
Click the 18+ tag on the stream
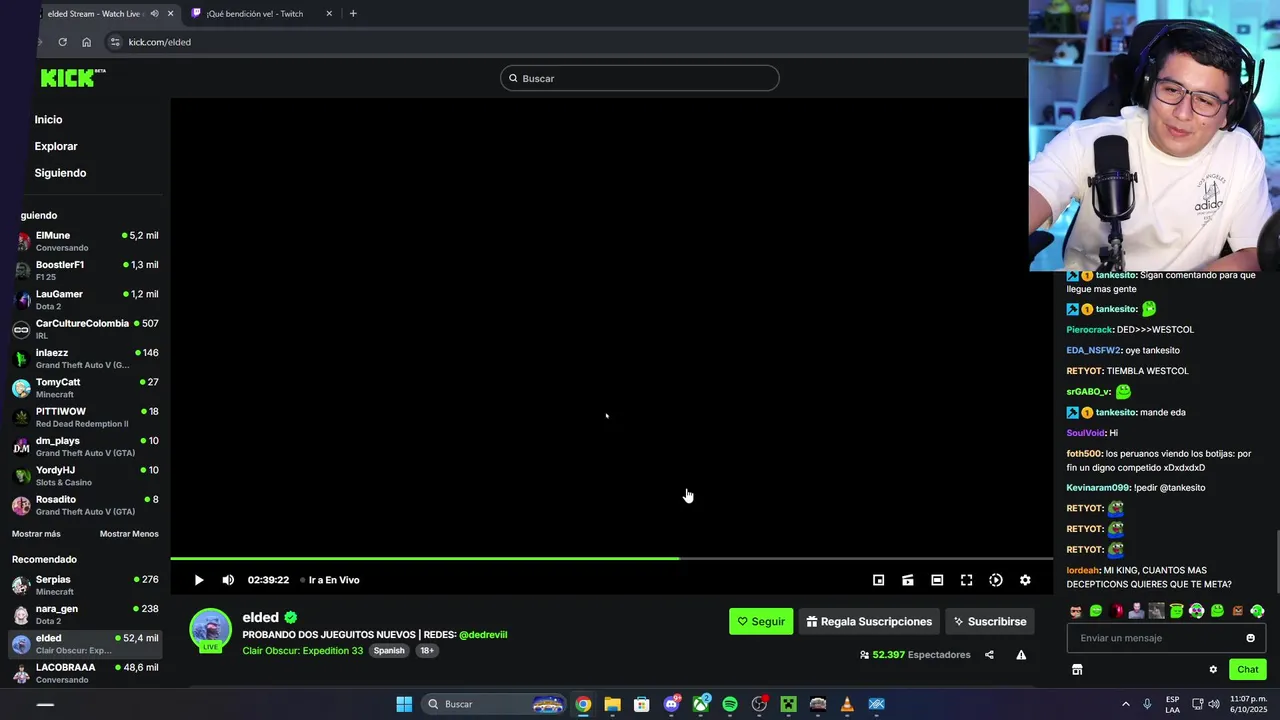coord(427,651)
